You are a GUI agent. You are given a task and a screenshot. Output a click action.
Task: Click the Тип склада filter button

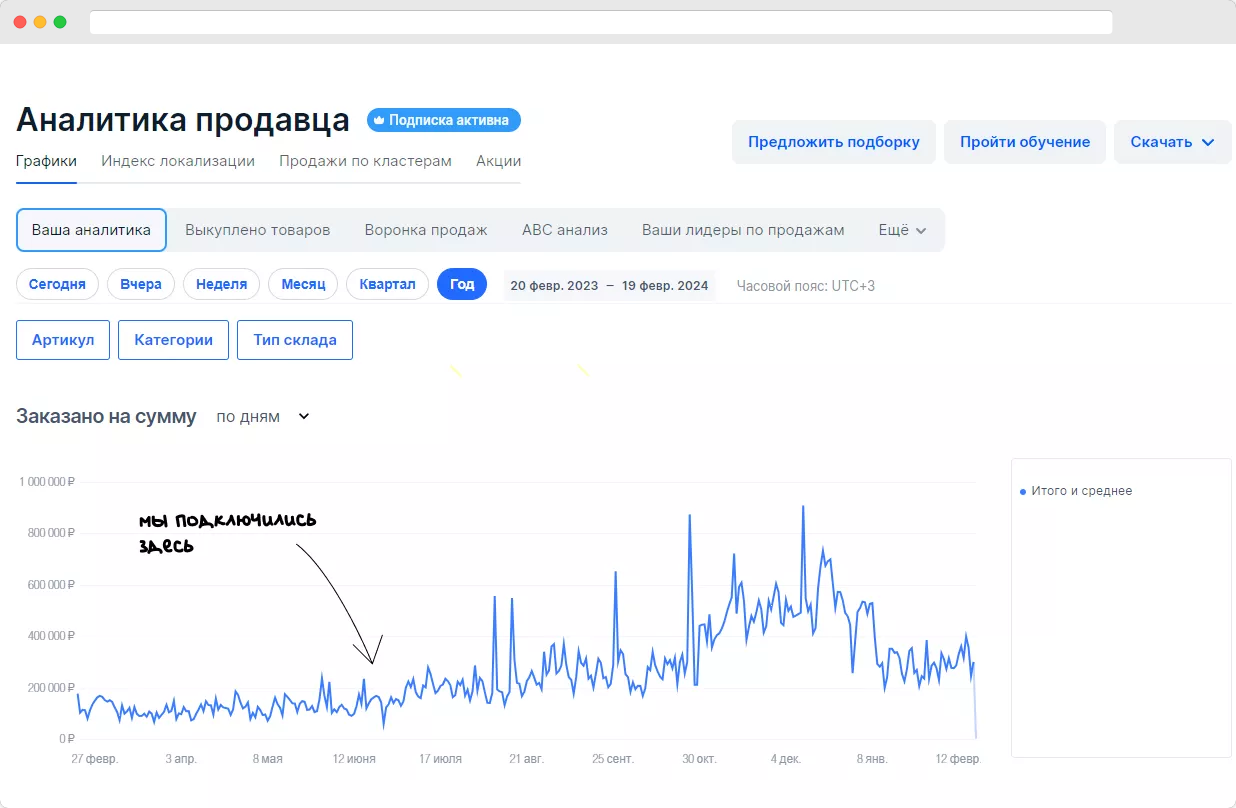[x=295, y=340]
